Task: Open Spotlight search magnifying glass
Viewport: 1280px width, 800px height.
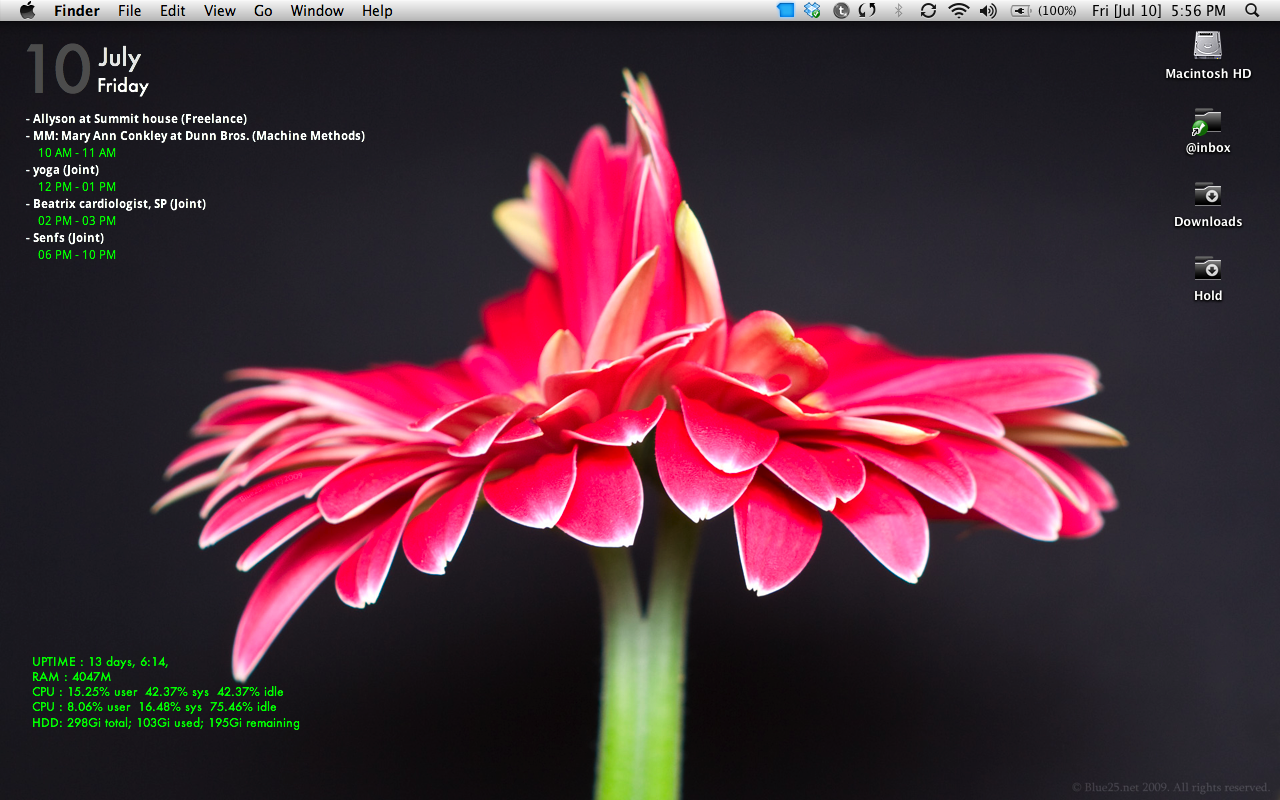Action: (x=1252, y=11)
